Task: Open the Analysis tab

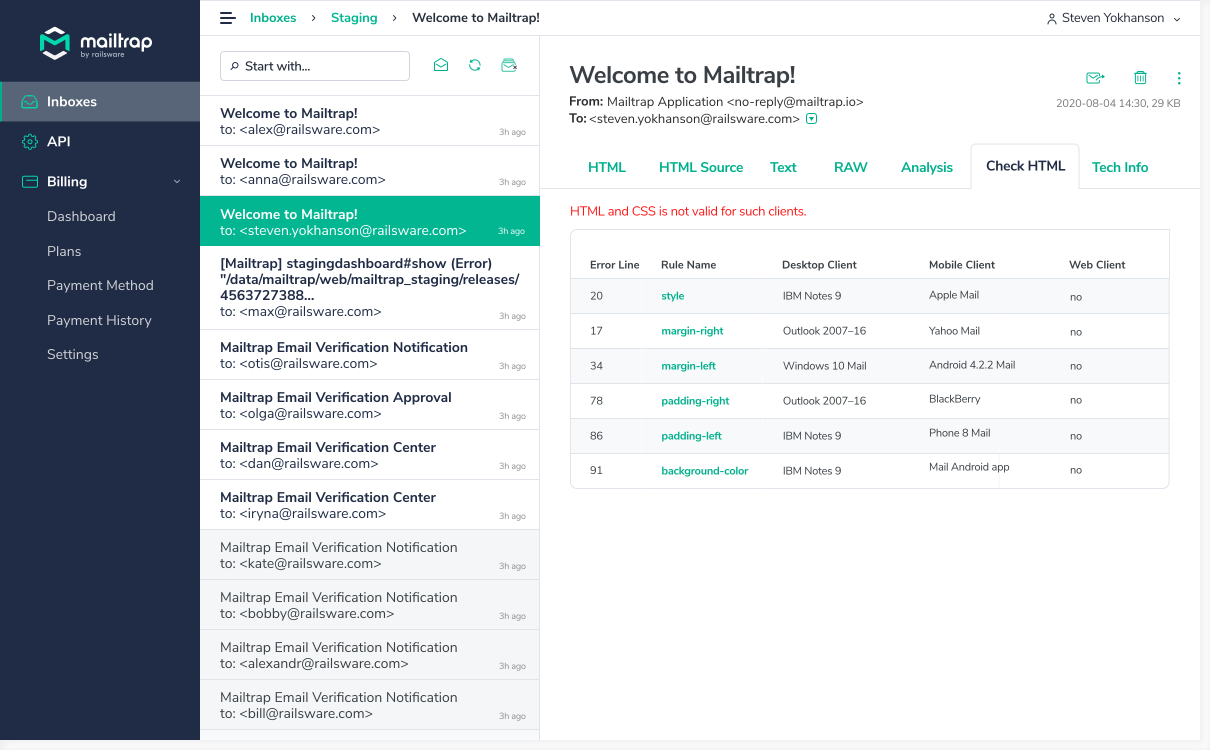Action: pos(927,167)
